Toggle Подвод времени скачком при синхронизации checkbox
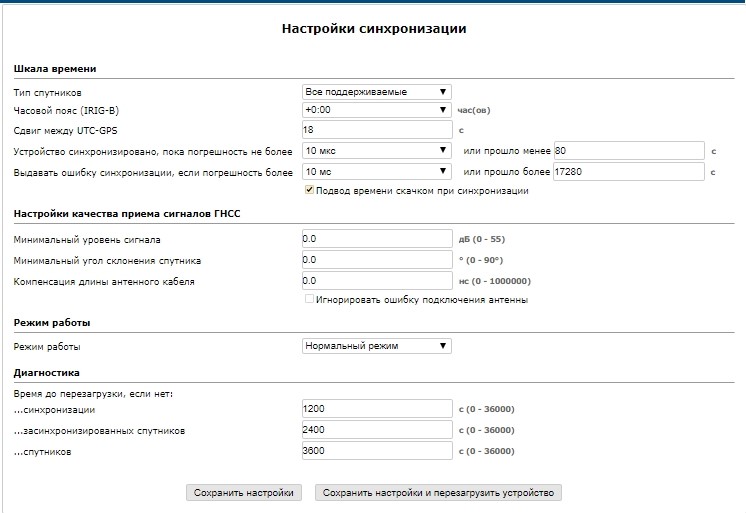 coord(309,191)
